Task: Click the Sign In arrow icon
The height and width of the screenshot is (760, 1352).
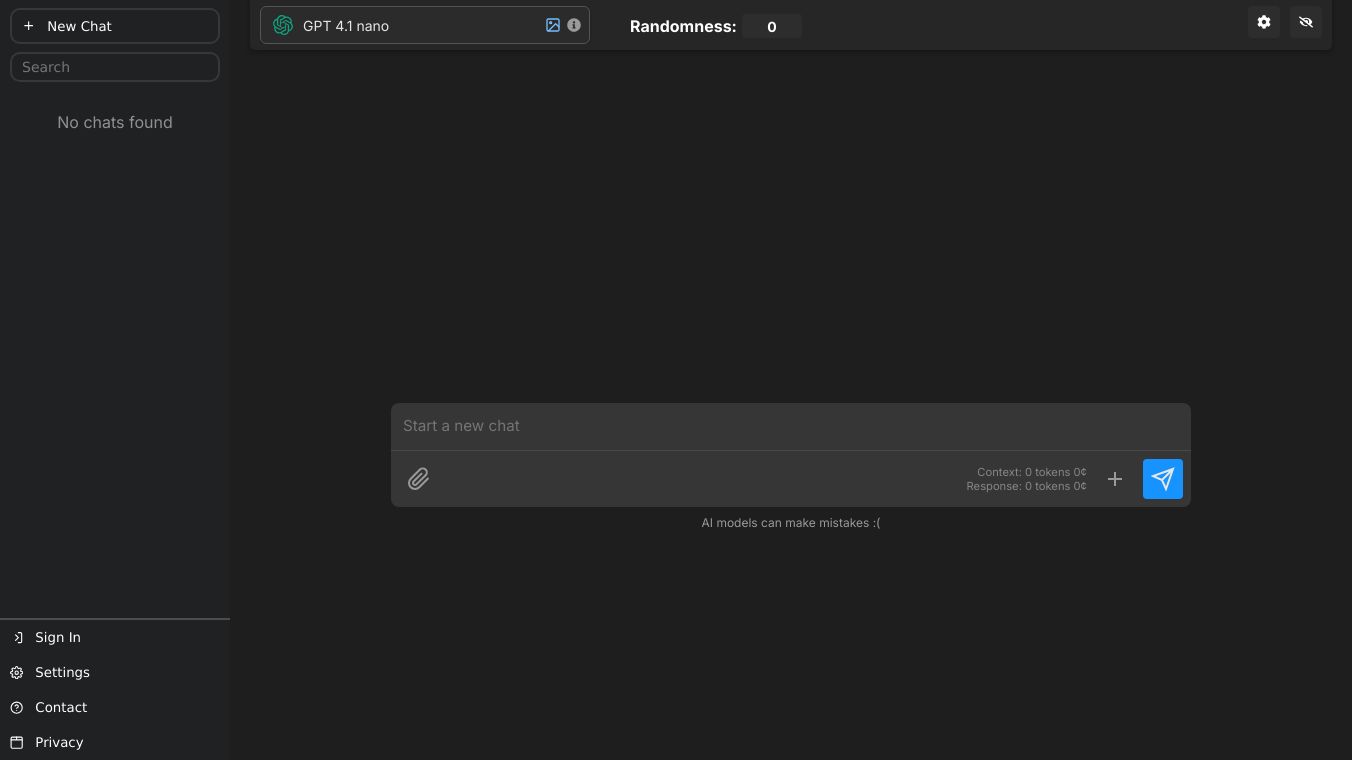Action: (17, 637)
